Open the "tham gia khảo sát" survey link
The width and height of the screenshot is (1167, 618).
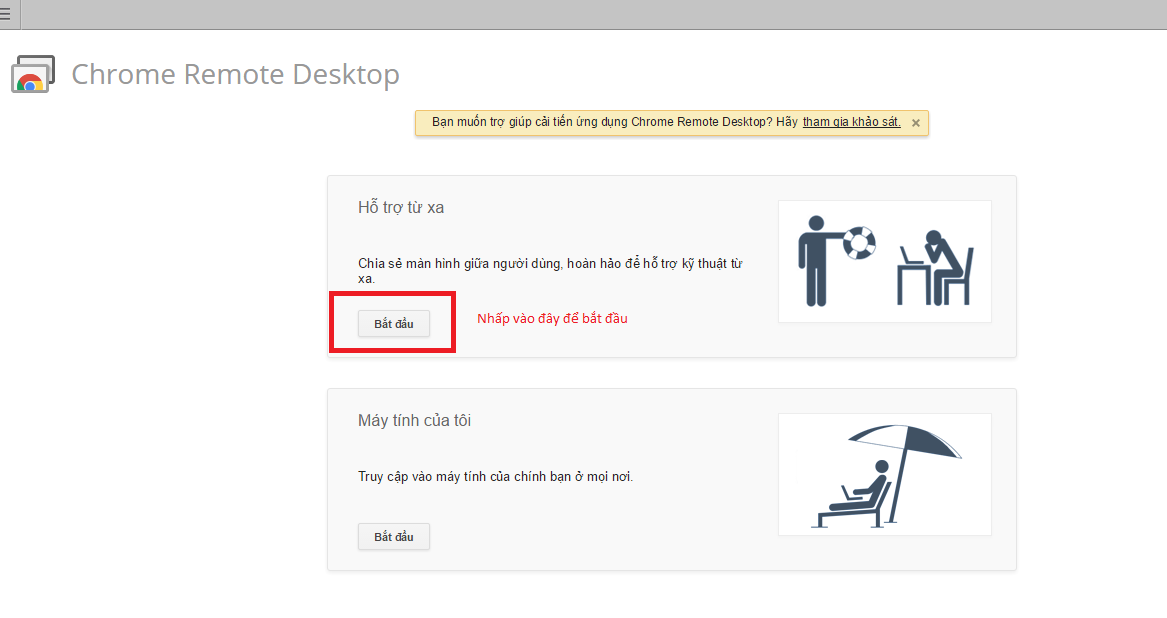point(851,122)
